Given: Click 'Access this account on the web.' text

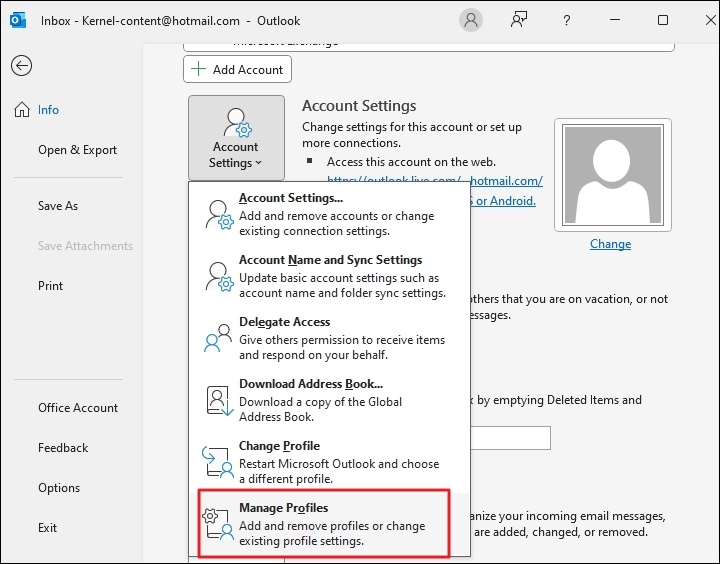Looking at the screenshot, I should (x=411, y=162).
